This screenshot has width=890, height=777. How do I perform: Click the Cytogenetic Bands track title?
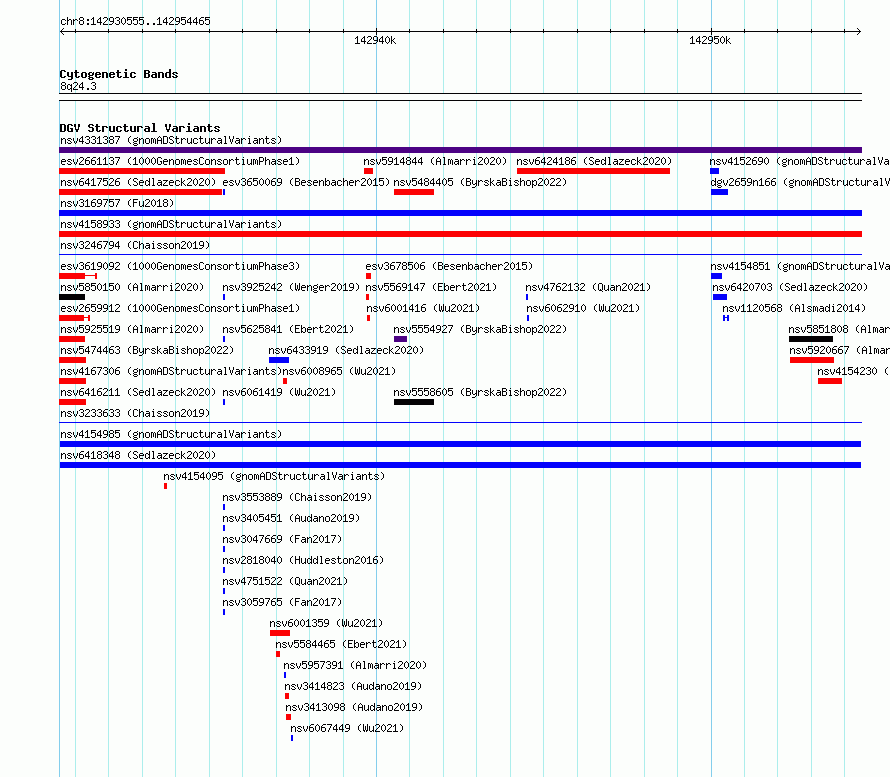[119, 74]
